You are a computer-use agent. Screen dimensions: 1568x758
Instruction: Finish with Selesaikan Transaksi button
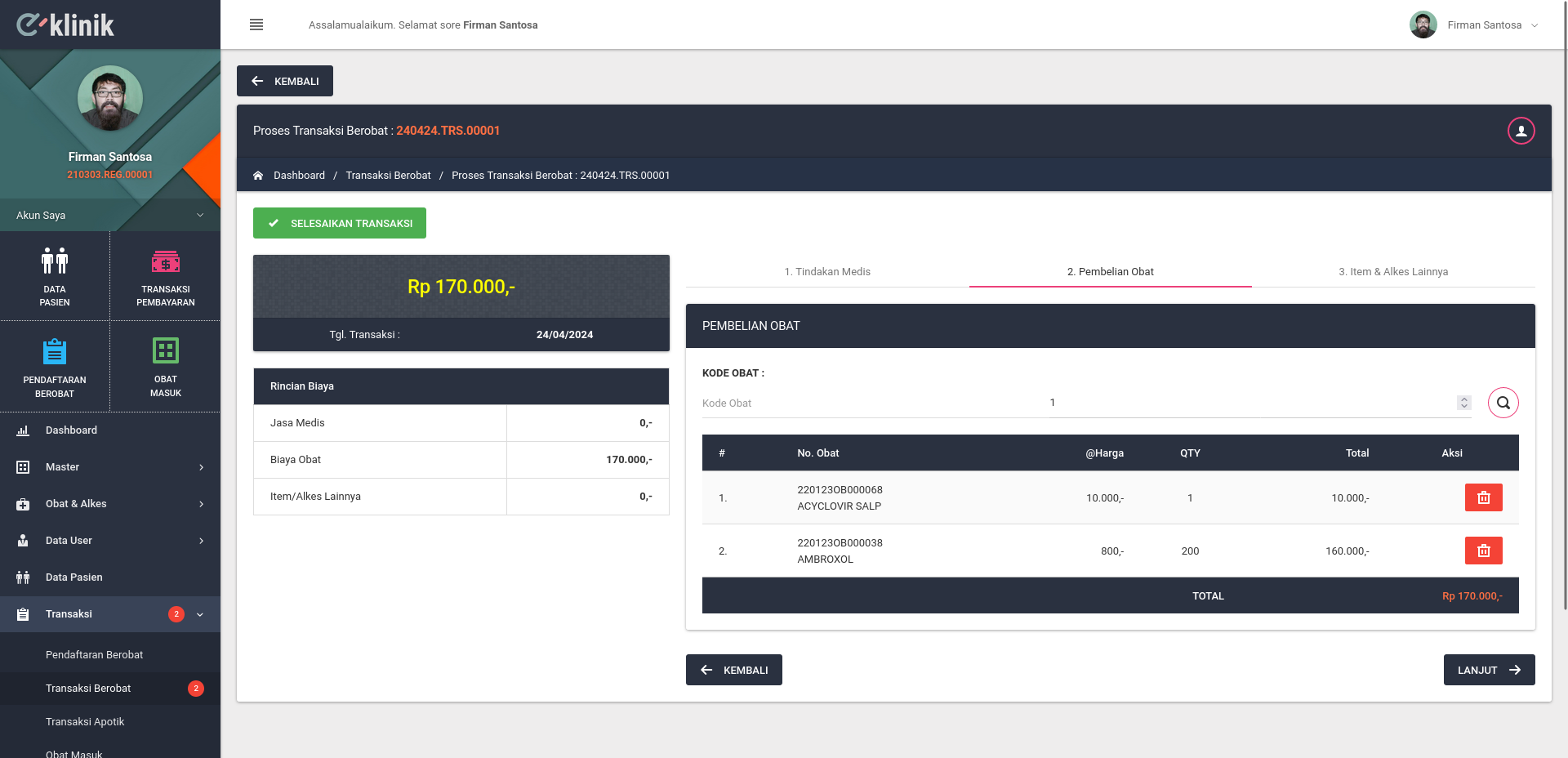pos(340,223)
